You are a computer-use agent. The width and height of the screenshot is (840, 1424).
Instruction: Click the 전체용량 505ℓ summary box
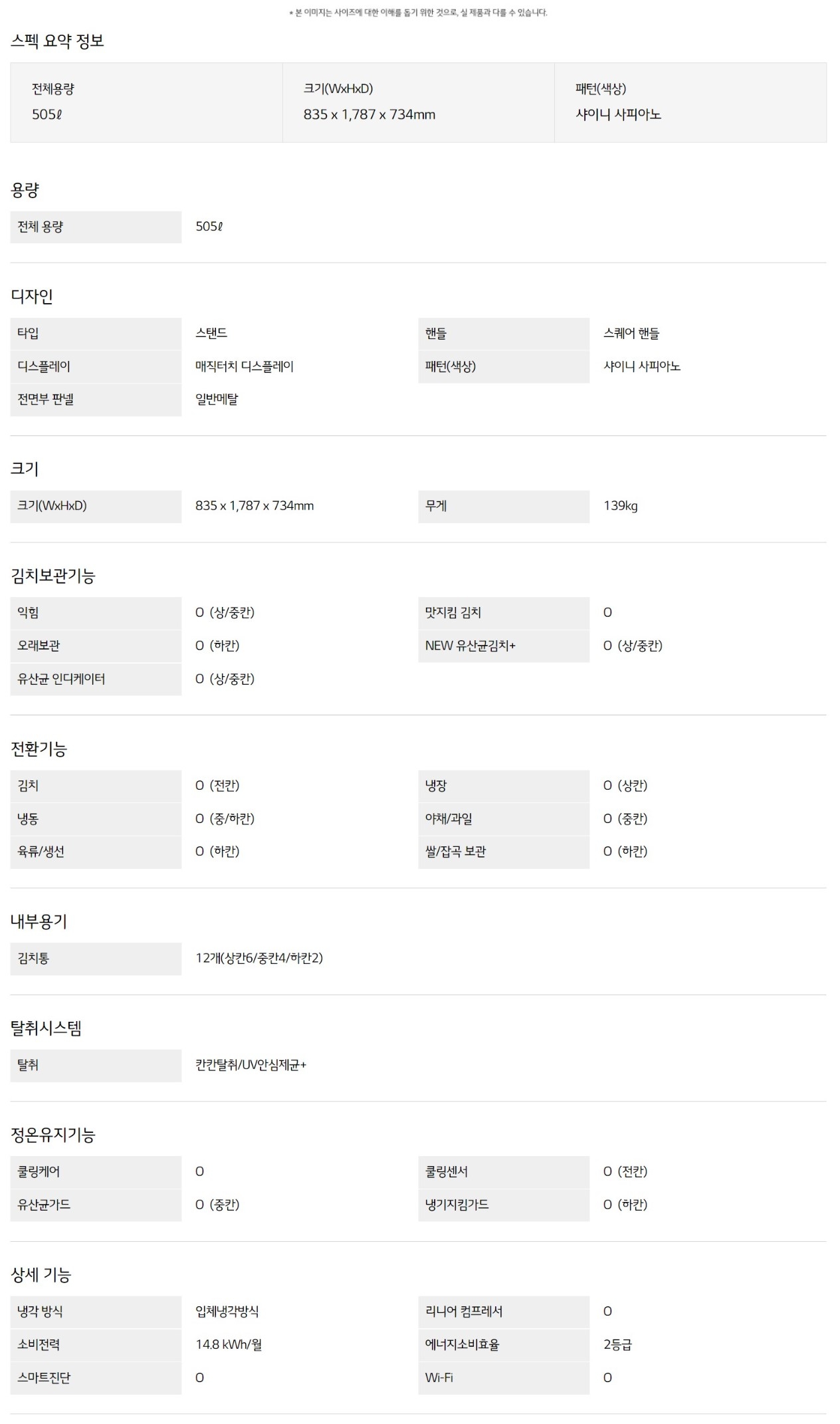146,102
